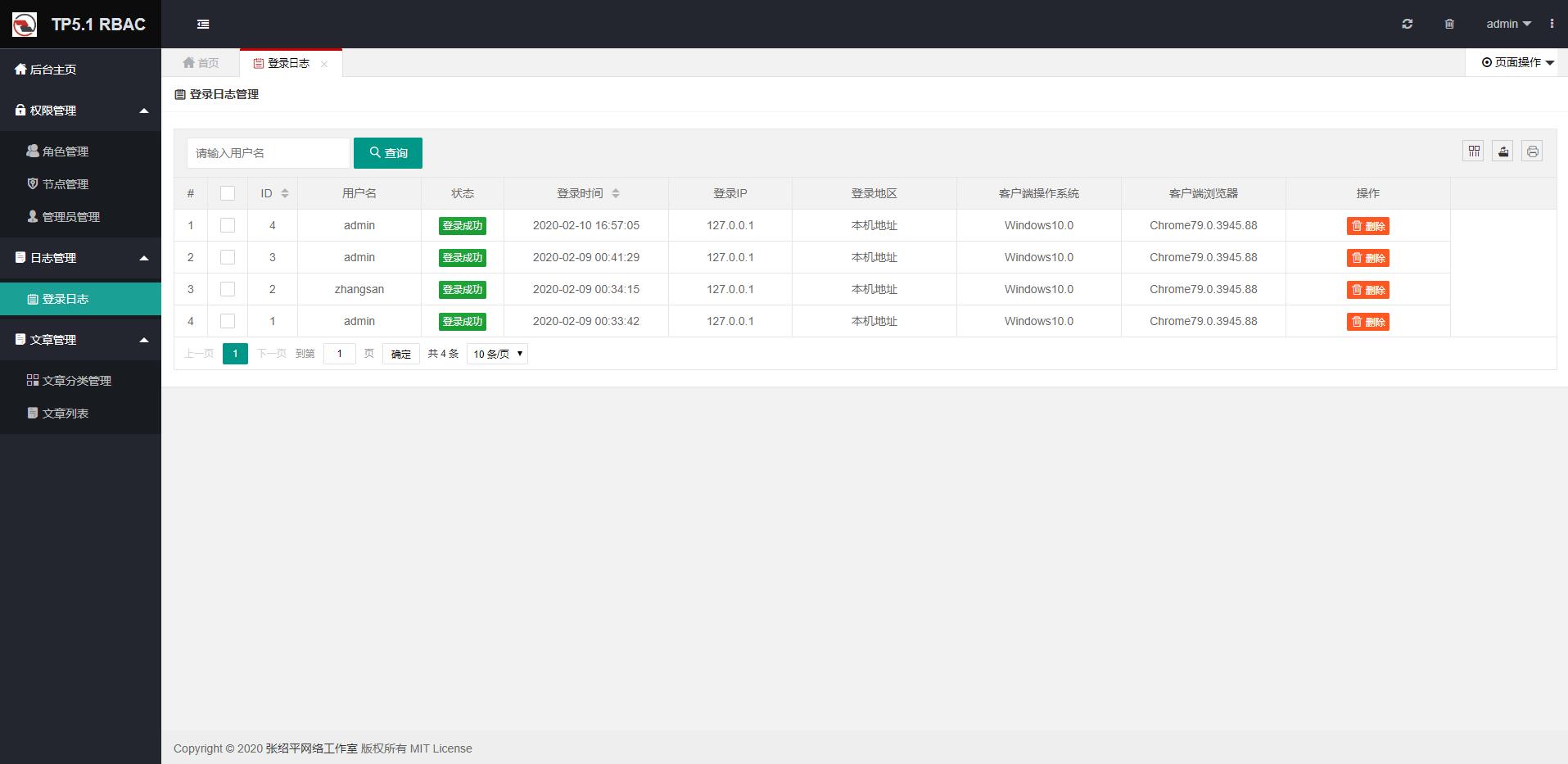Click the export table icon
Screen dimensions: 1568x764
[1502, 151]
